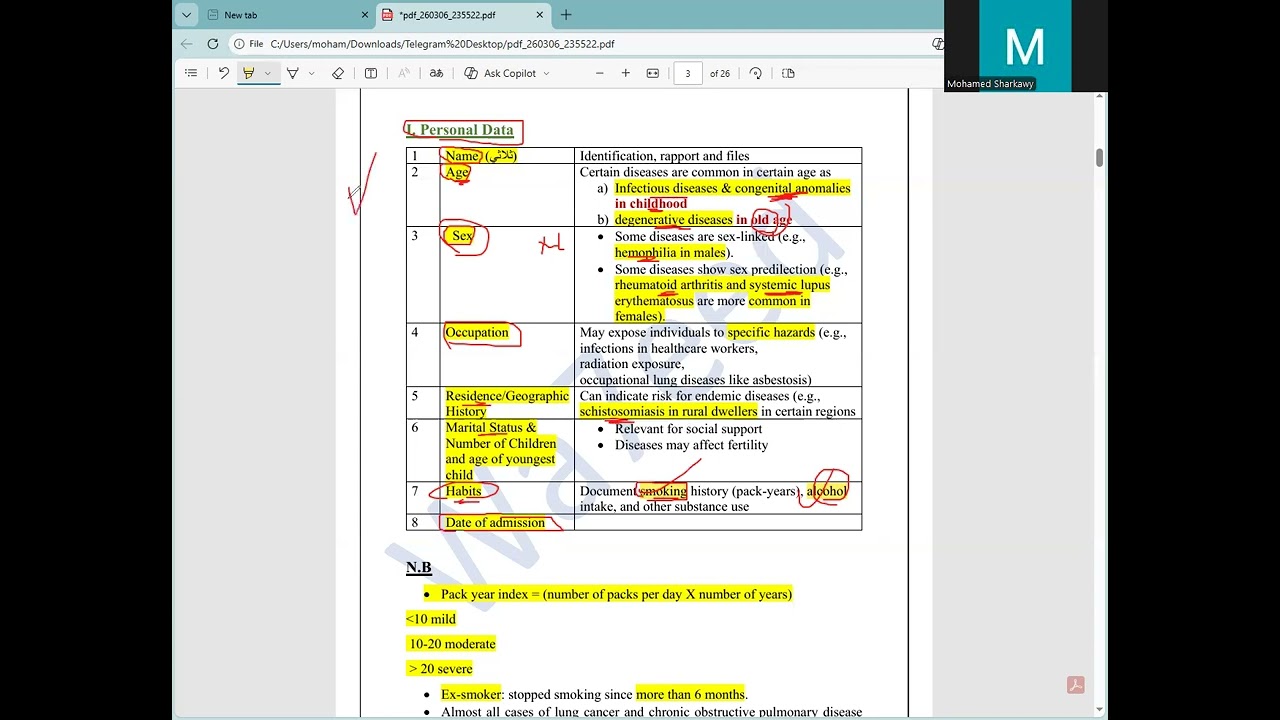Zoom in with the plus button
Screen dimensions: 1280x720
tap(626, 73)
